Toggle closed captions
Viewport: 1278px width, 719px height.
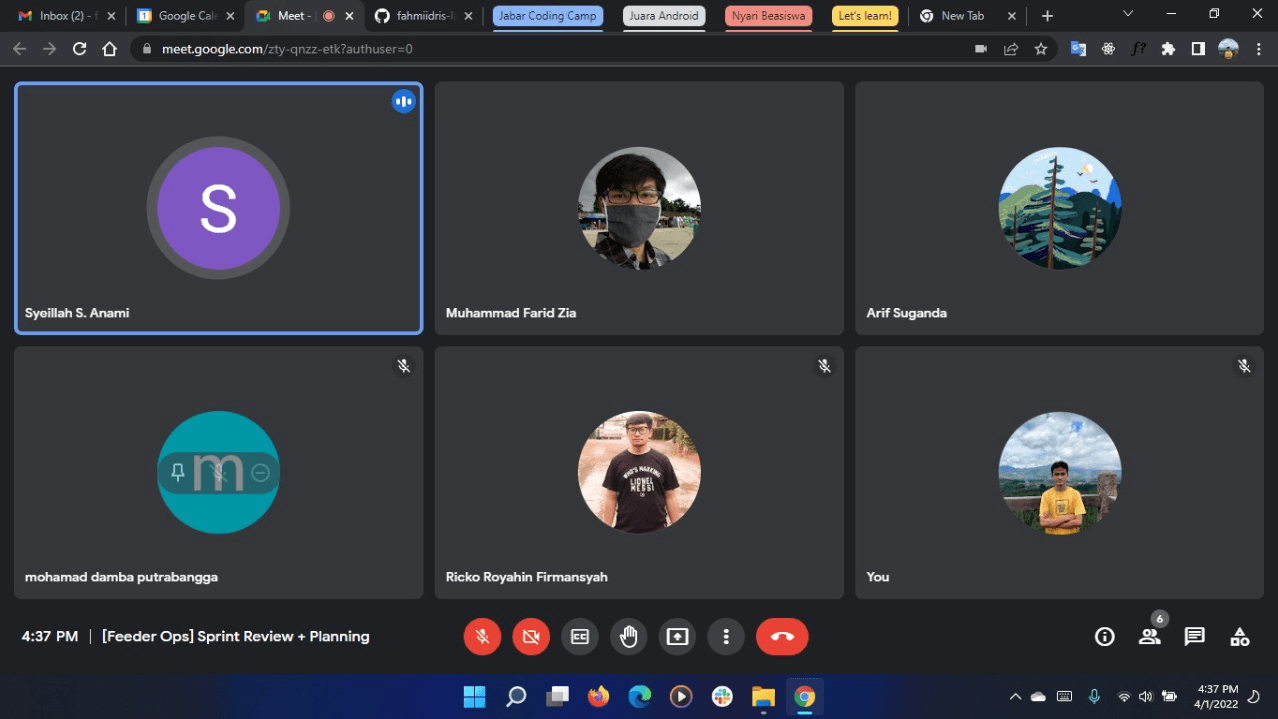click(x=580, y=636)
